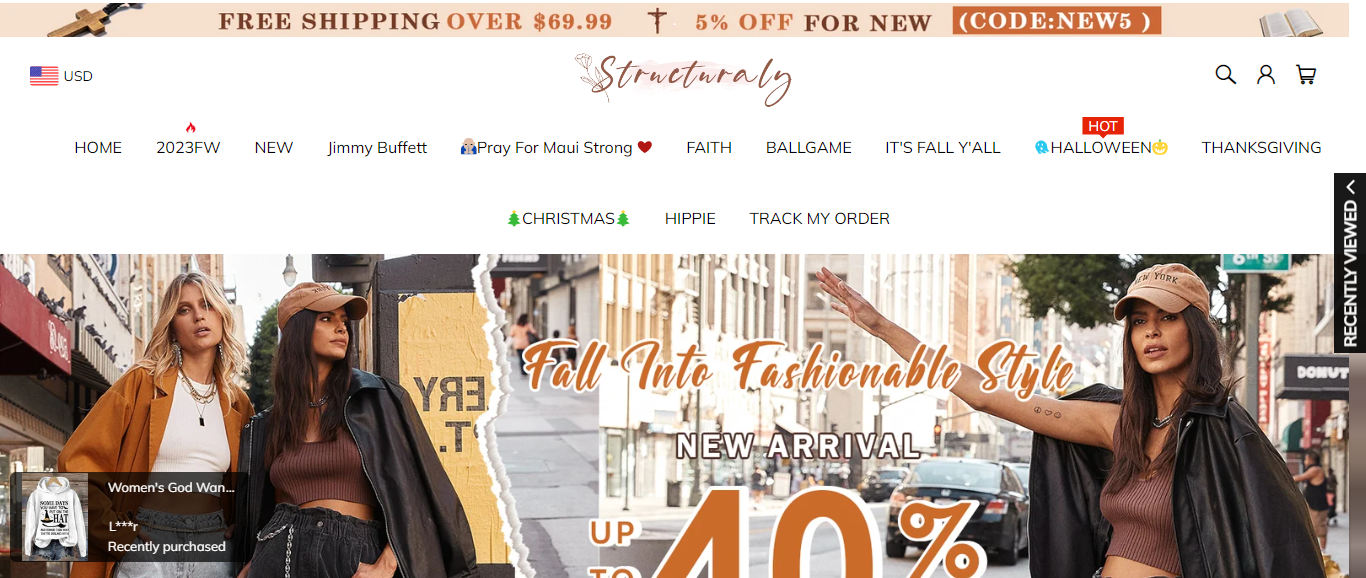Open the 2023FW menu item
Image resolution: width=1366 pixels, height=578 pixels.
188,148
